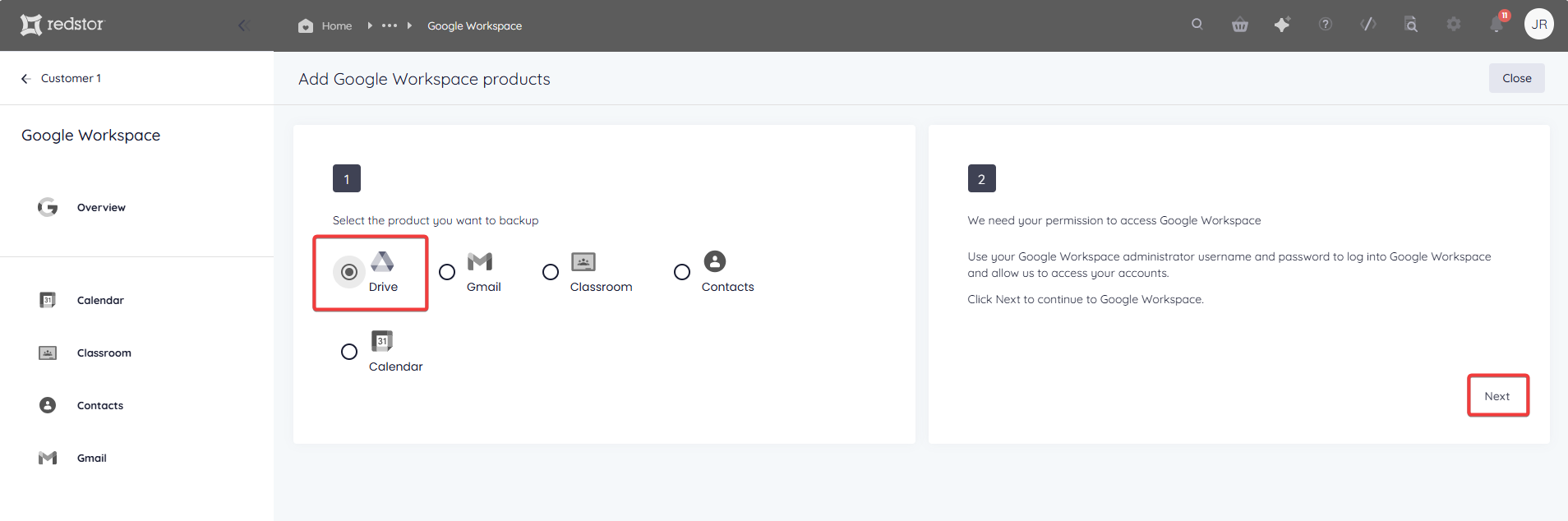
Task: Click the Calendar product icon
Action: pyautogui.click(x=382, y=341)
